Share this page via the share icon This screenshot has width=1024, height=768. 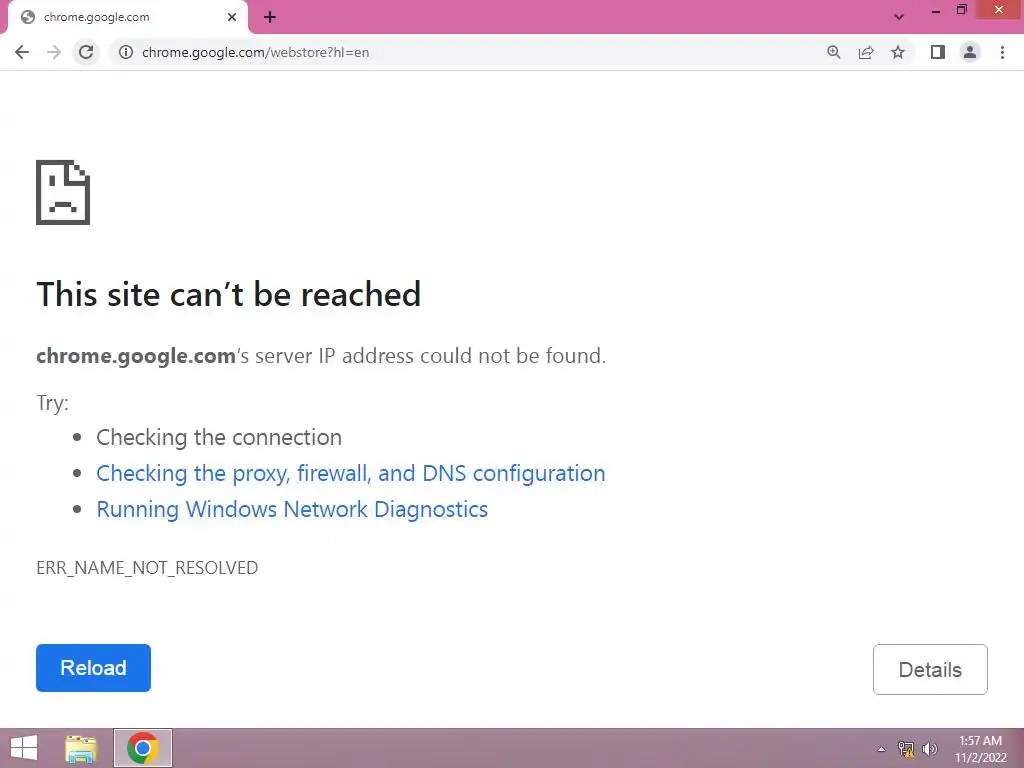coord(866,52)
